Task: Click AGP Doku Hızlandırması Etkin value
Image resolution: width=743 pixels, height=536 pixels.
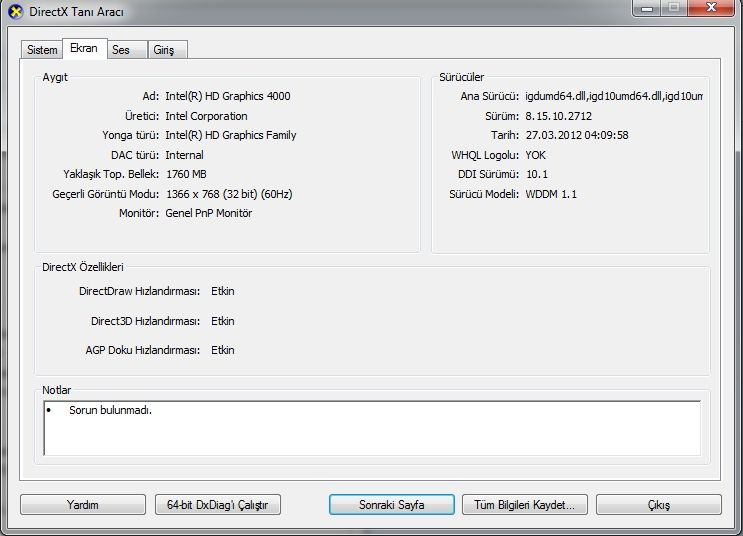Action: click(x=223, y=350)
